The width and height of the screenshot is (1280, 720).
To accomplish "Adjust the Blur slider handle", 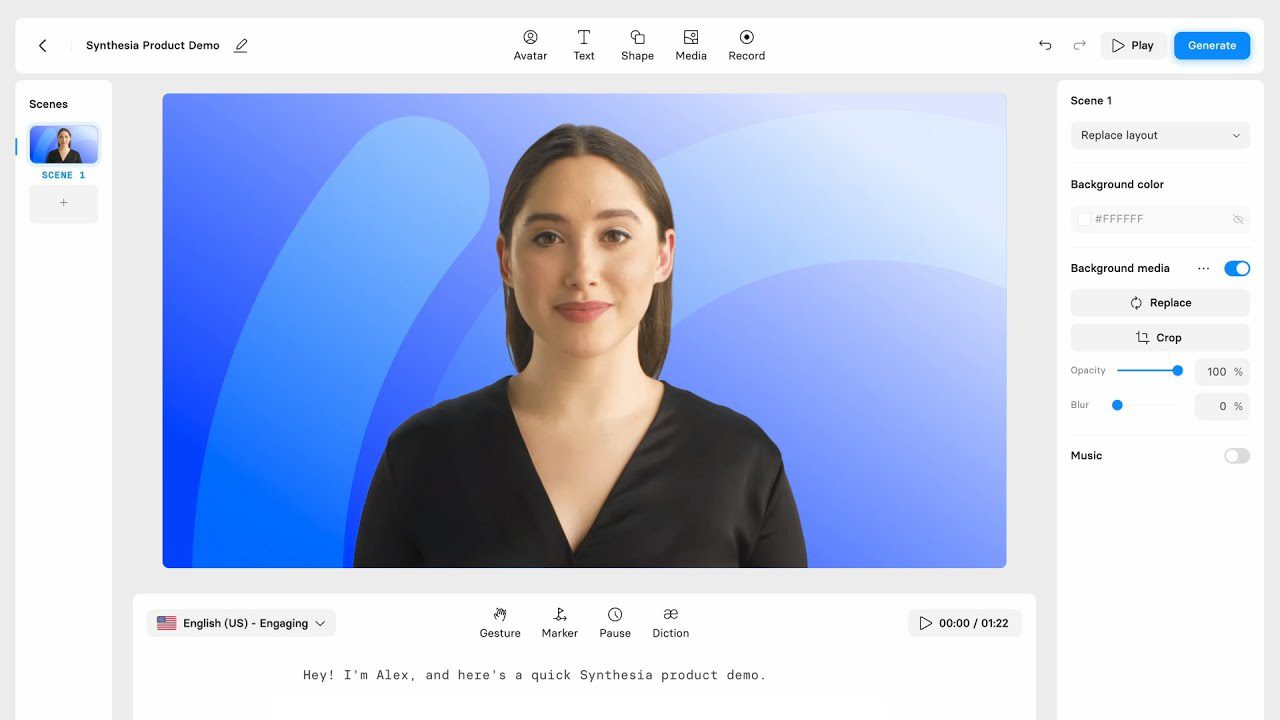I will pos(1117,405).
